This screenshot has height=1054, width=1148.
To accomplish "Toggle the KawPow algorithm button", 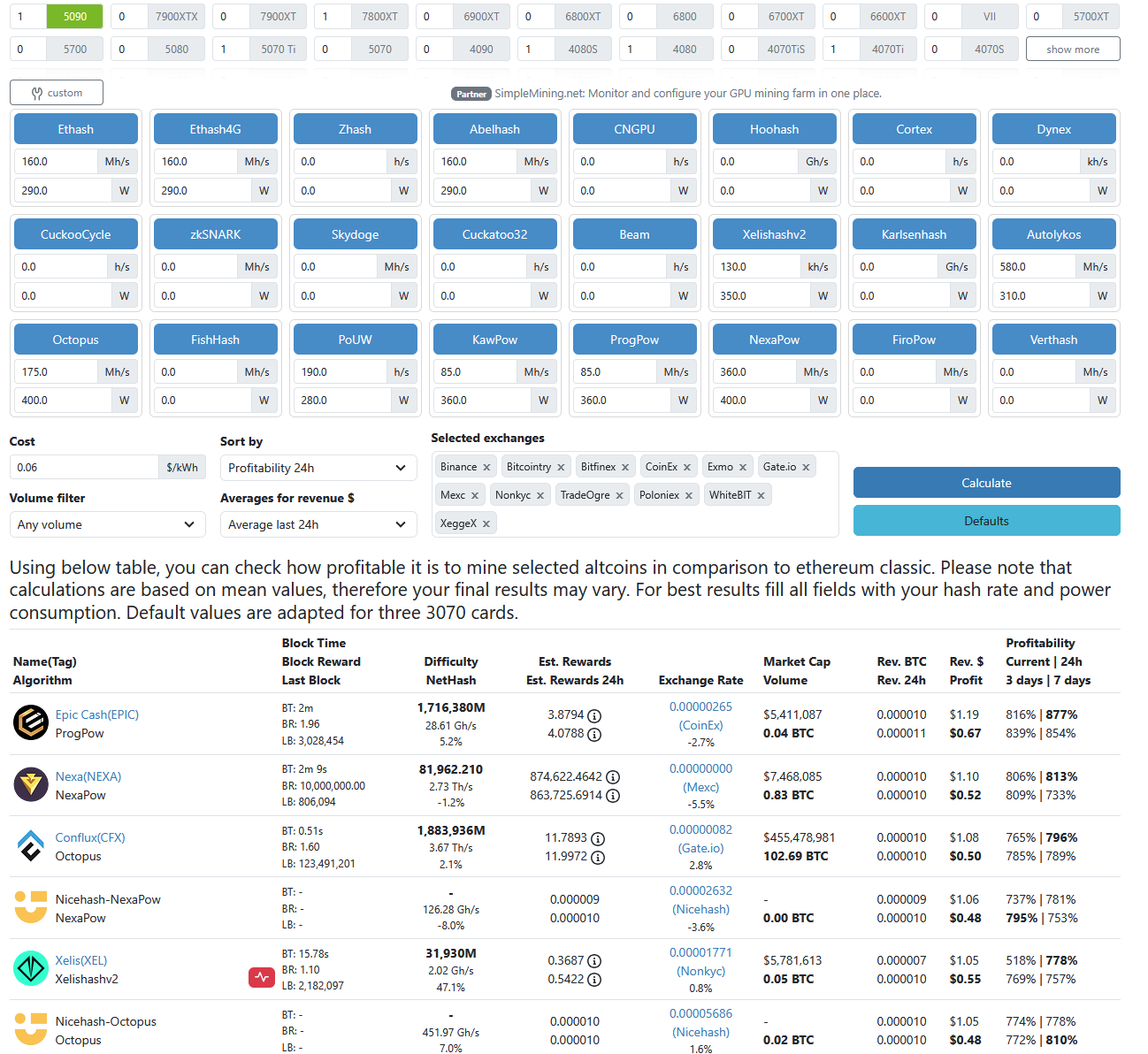I will tap(495, 340).
